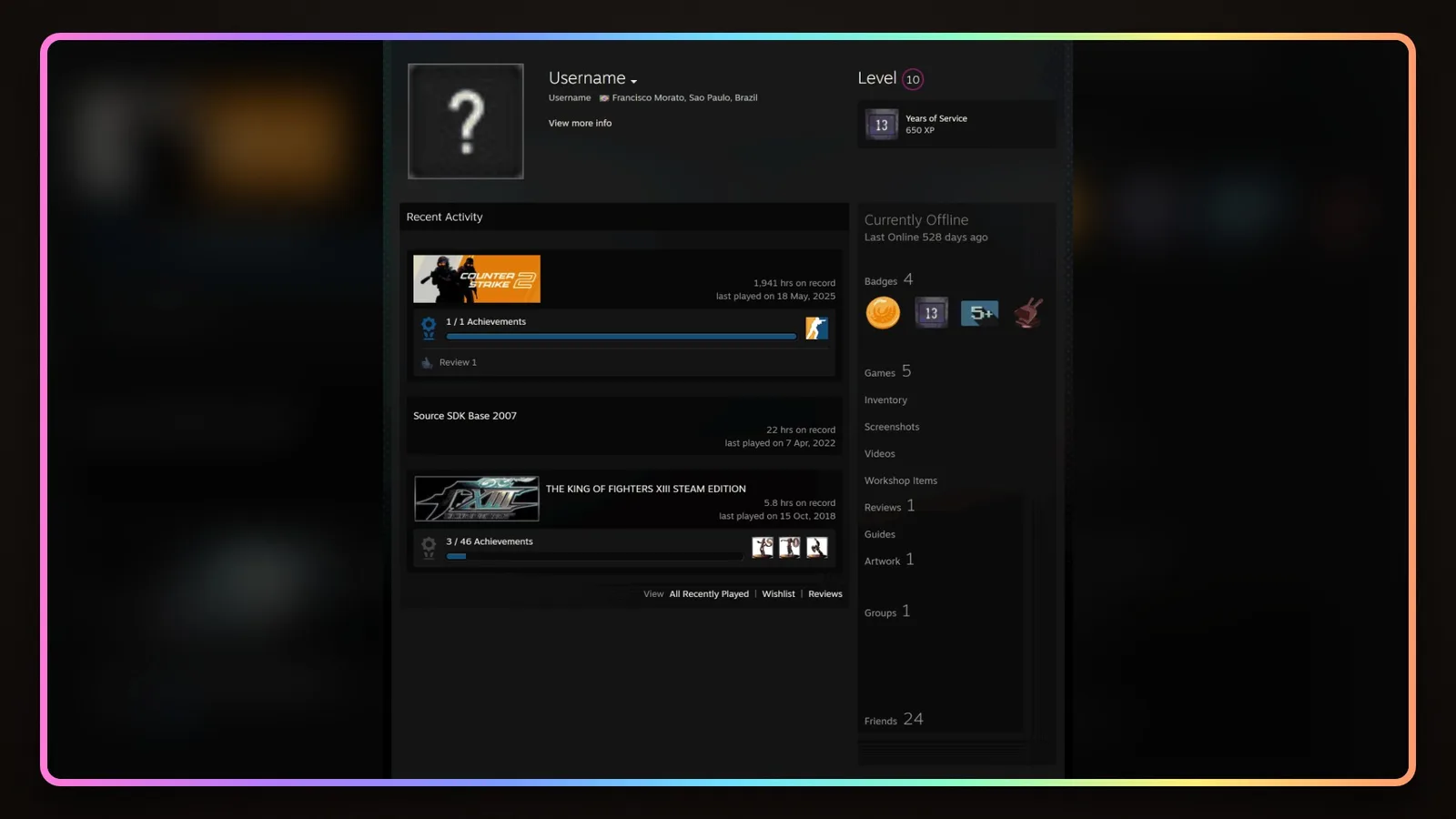
Task: Click the Brazil flag icon beside the location
Action: point(603,98)
